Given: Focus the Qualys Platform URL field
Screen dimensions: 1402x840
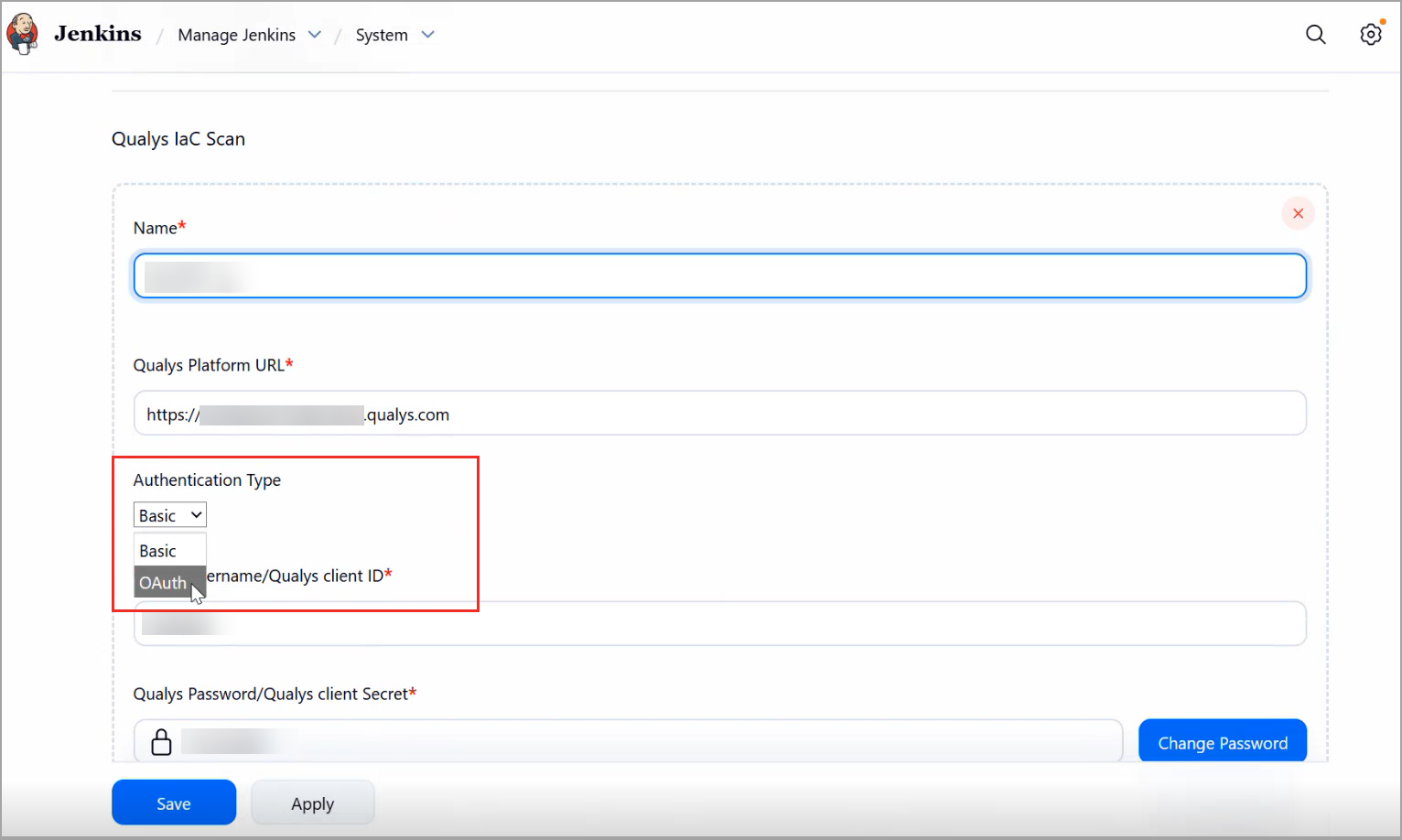Looking at the screenshot, I should (720, 414).
